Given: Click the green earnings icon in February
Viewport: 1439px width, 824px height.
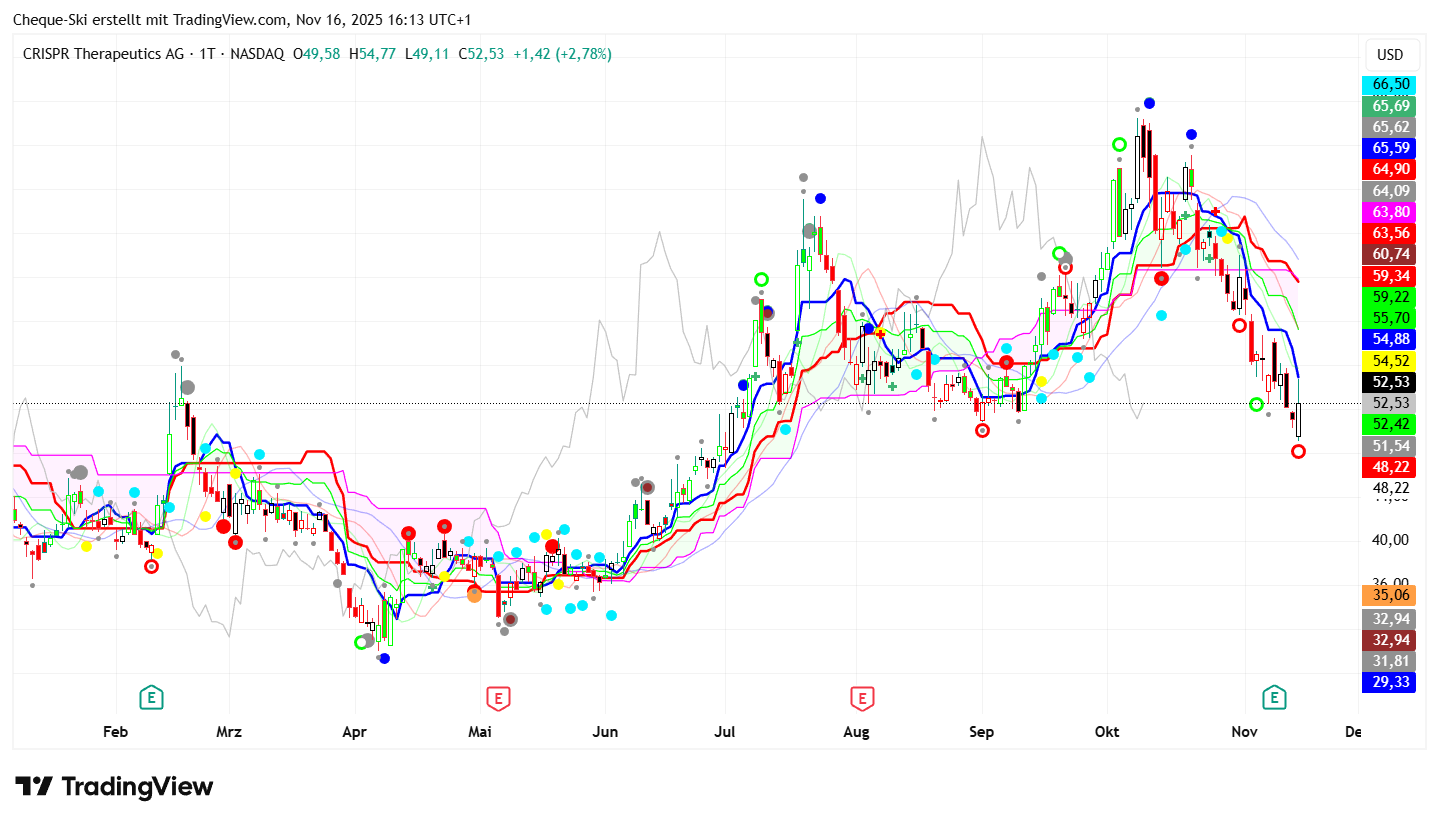Looking at the screenshot, I should 151,697.
